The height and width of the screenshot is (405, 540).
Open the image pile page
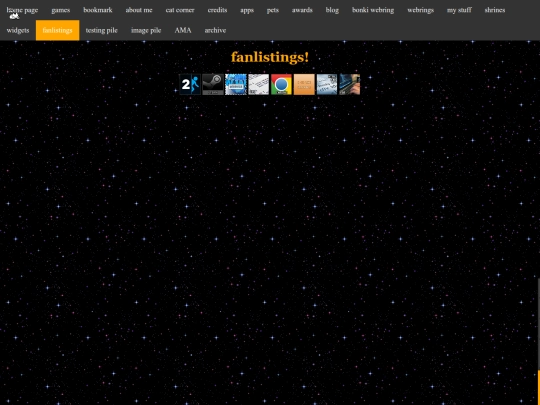146,30
